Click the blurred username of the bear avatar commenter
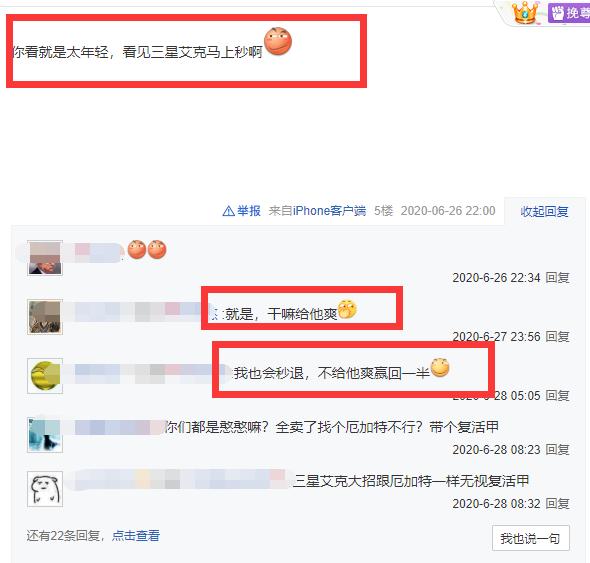This screenshot has height=563, width=590. point(179,479)
